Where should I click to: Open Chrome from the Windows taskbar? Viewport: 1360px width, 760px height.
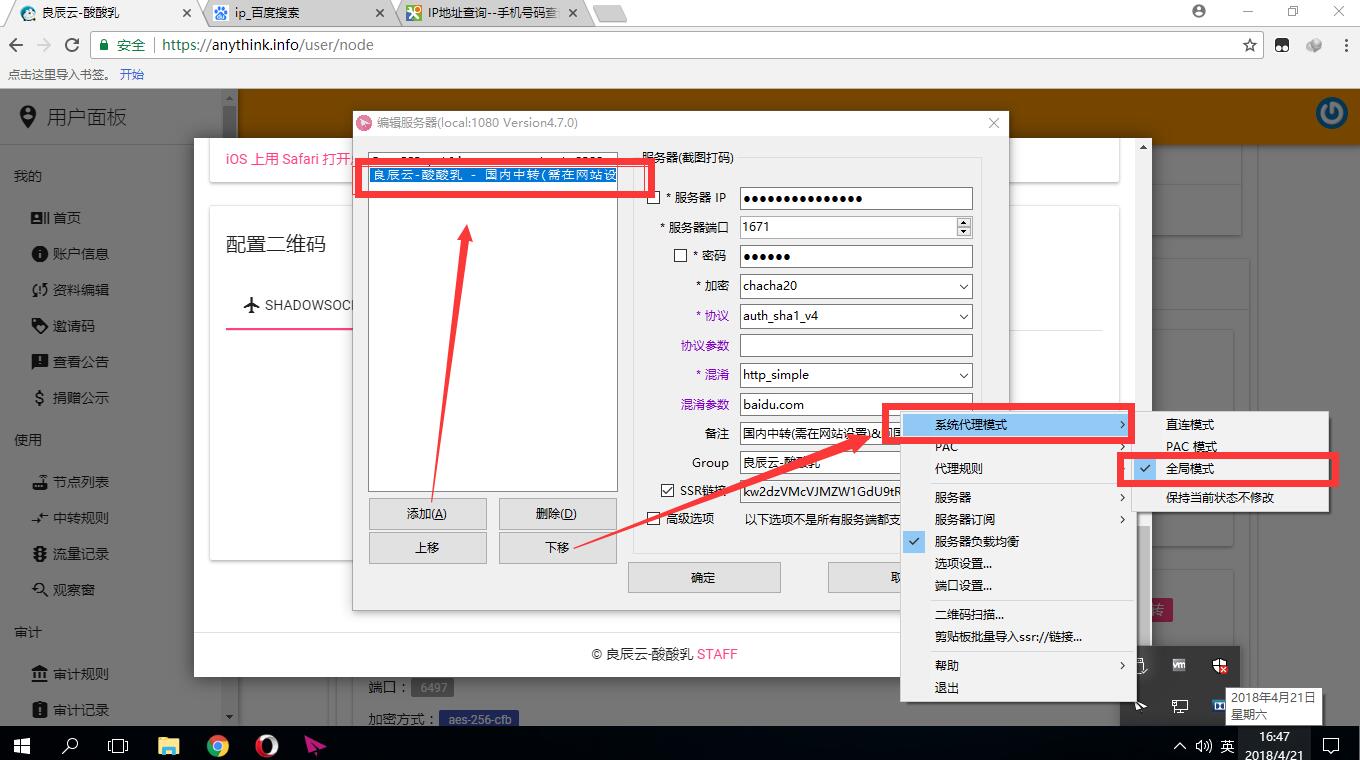218,745
